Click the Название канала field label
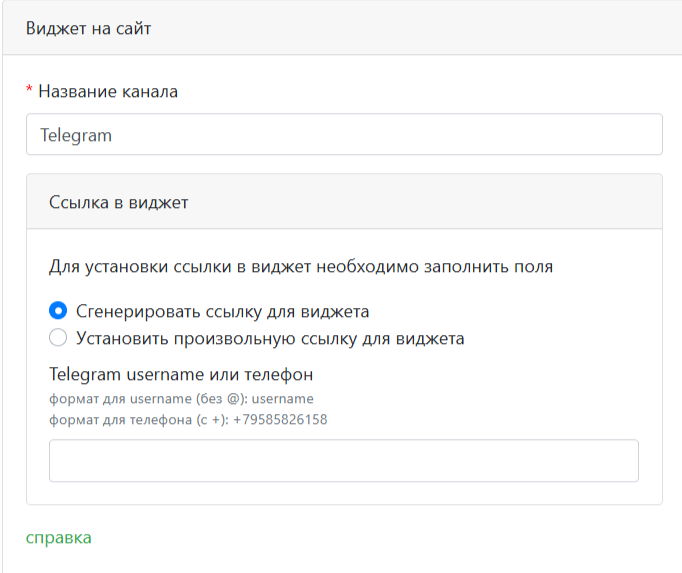 (108, 91)
